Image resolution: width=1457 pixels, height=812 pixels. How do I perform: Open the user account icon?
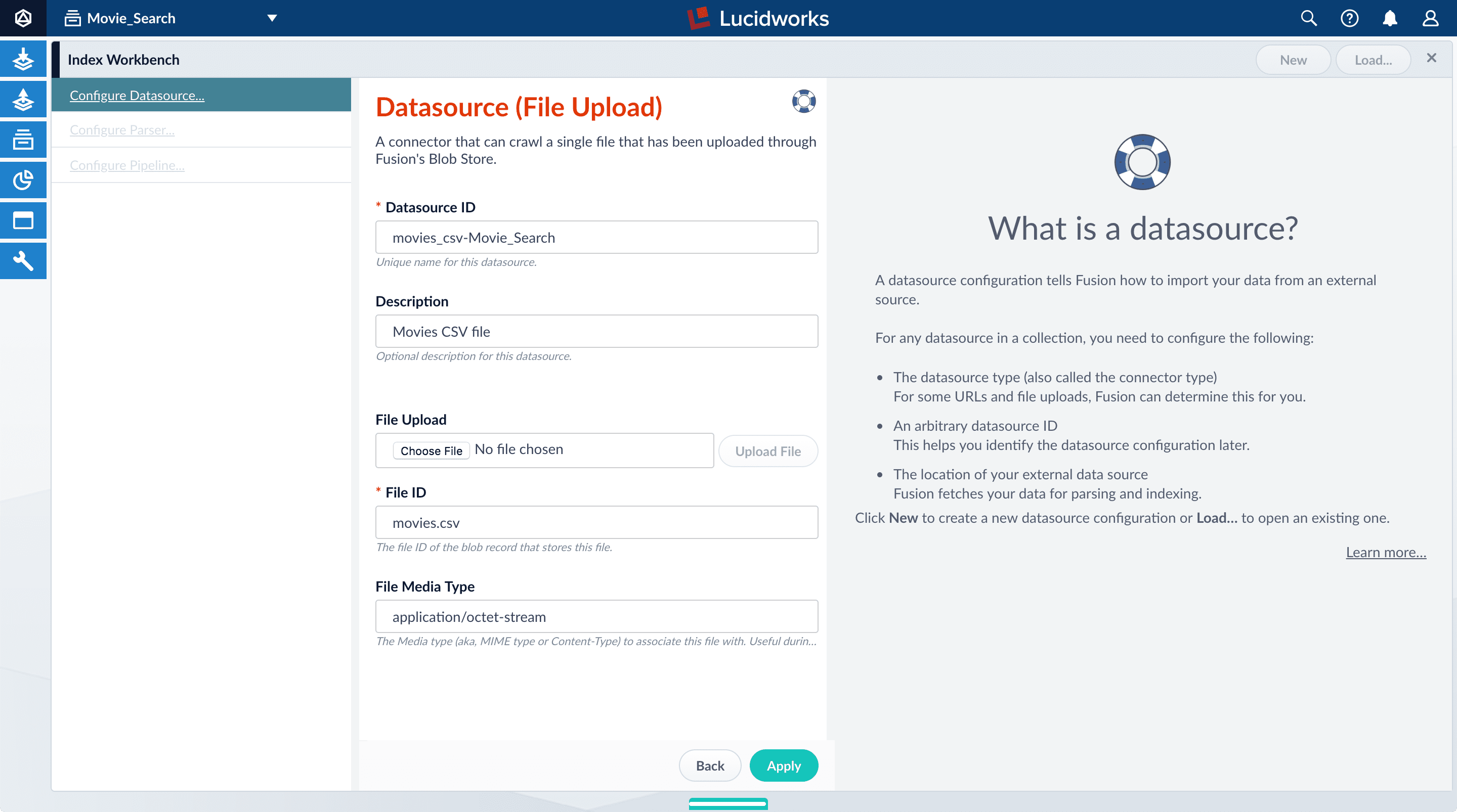(x=1430, y=18)
